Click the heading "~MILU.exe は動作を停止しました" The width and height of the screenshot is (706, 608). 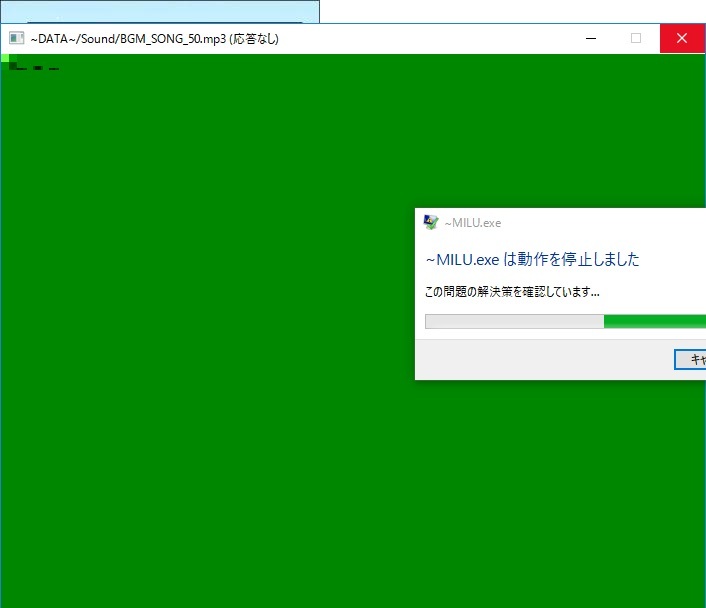(532, 260)
